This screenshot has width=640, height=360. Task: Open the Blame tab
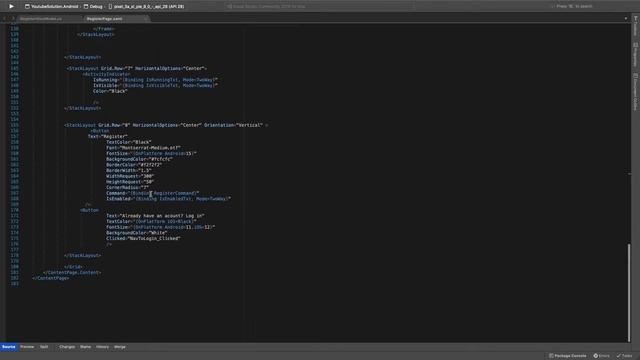point(86,347)
